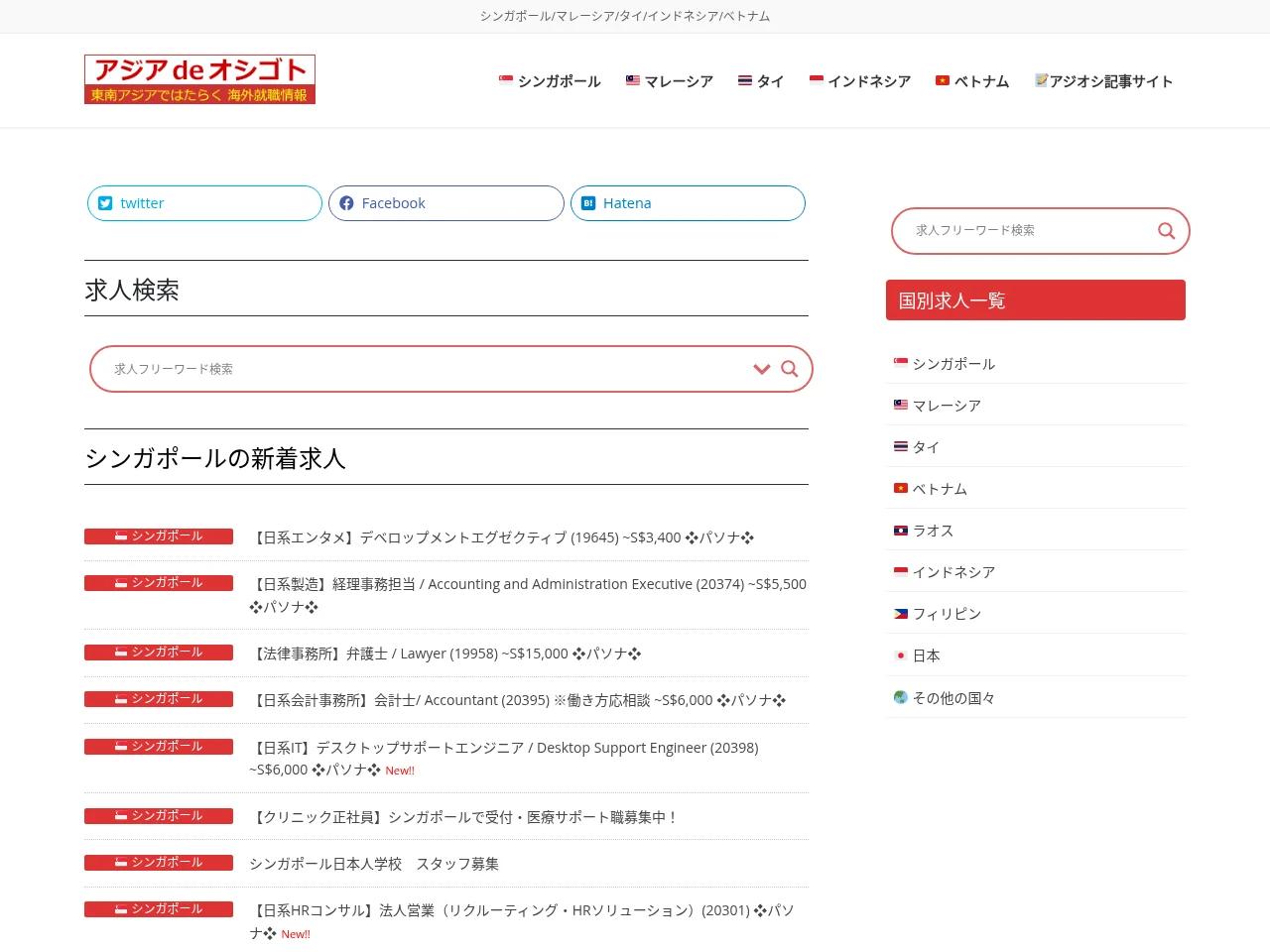Screen dimensions: 1270x952
Task: Click the magnifier icon in sidebar search
Action: click(x=1166, y=231)
